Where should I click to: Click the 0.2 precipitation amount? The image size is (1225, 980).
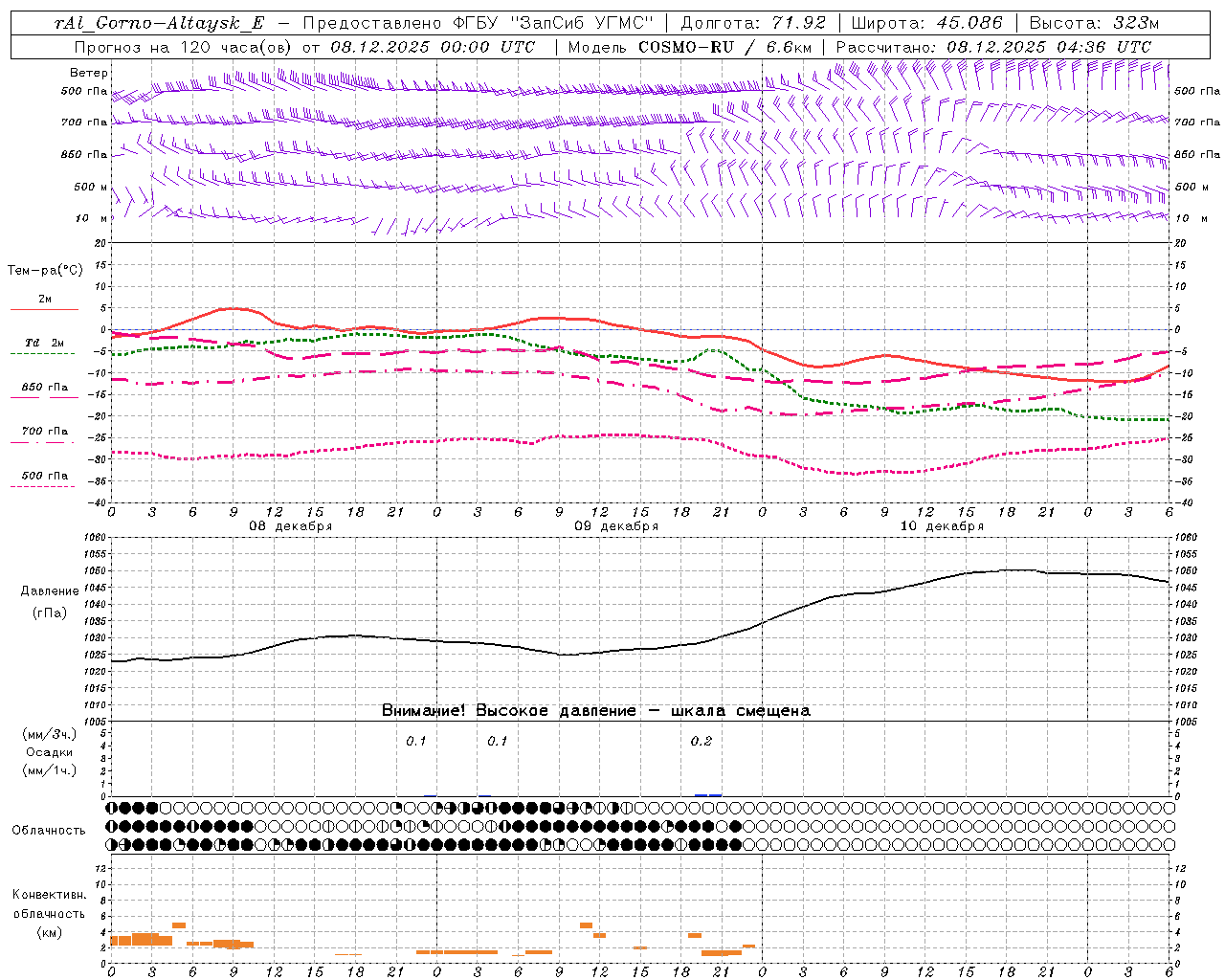pyautogui.click(x=702, y=742)
